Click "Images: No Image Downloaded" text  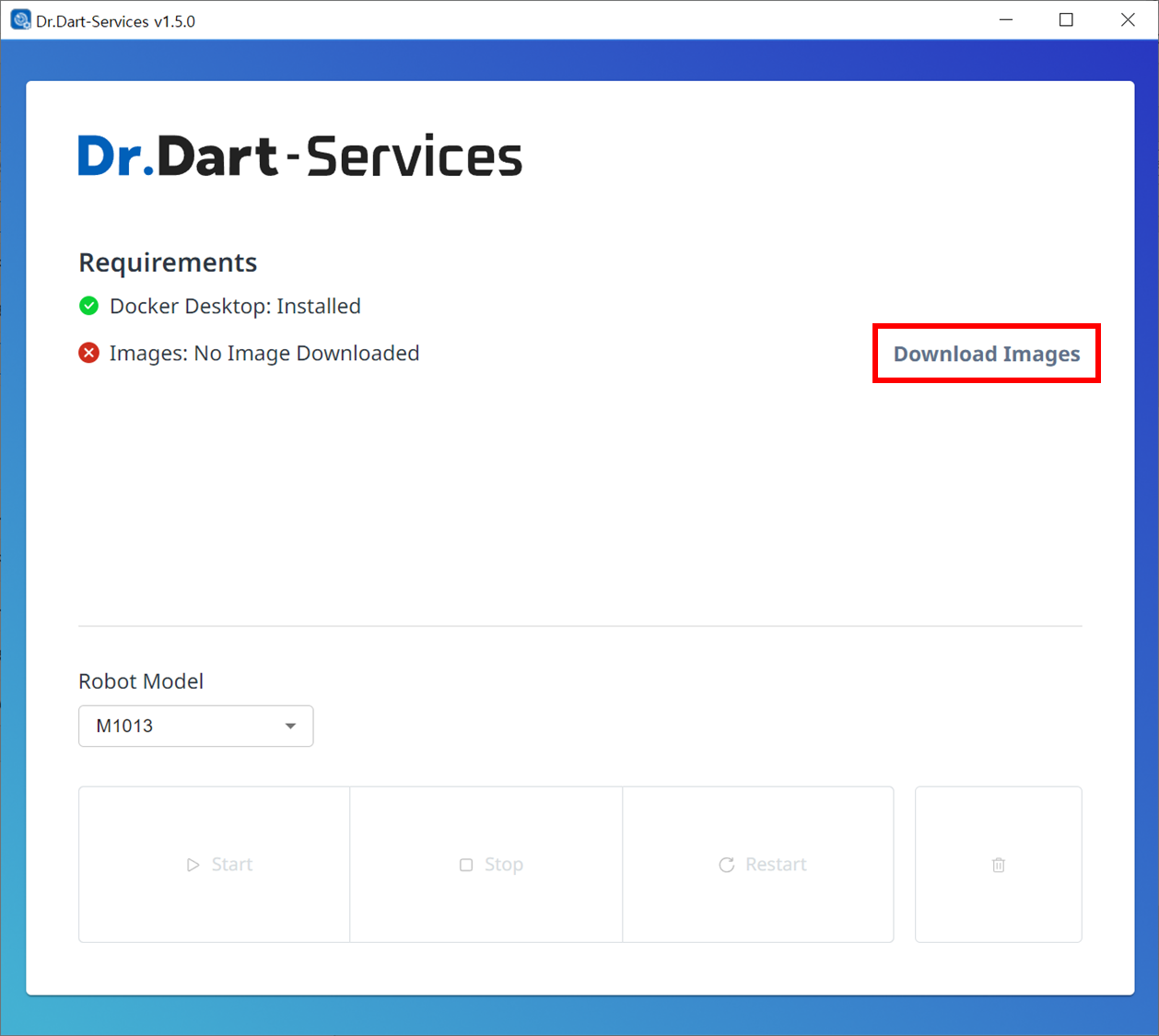tap(264, 354)
